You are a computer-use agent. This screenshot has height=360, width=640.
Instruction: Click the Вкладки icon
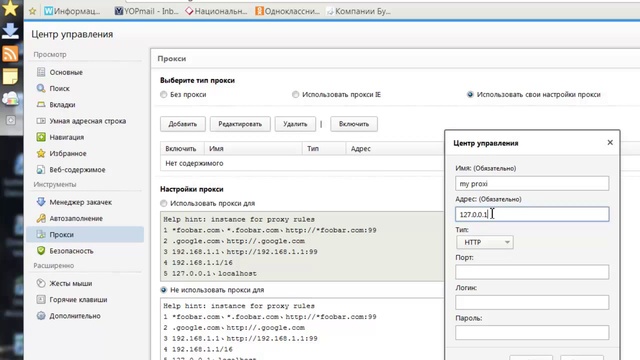click(41, 104)
